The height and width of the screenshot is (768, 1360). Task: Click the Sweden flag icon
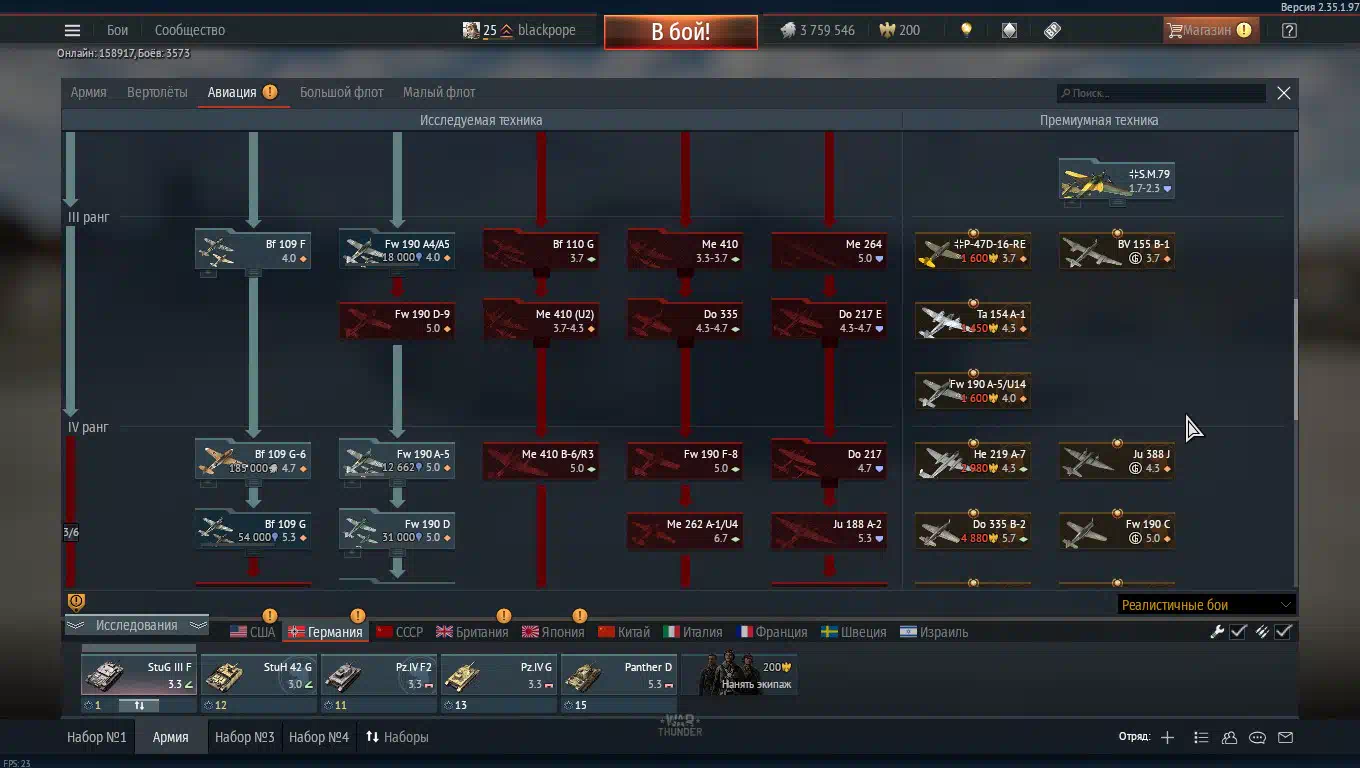(x=829, y=632)
